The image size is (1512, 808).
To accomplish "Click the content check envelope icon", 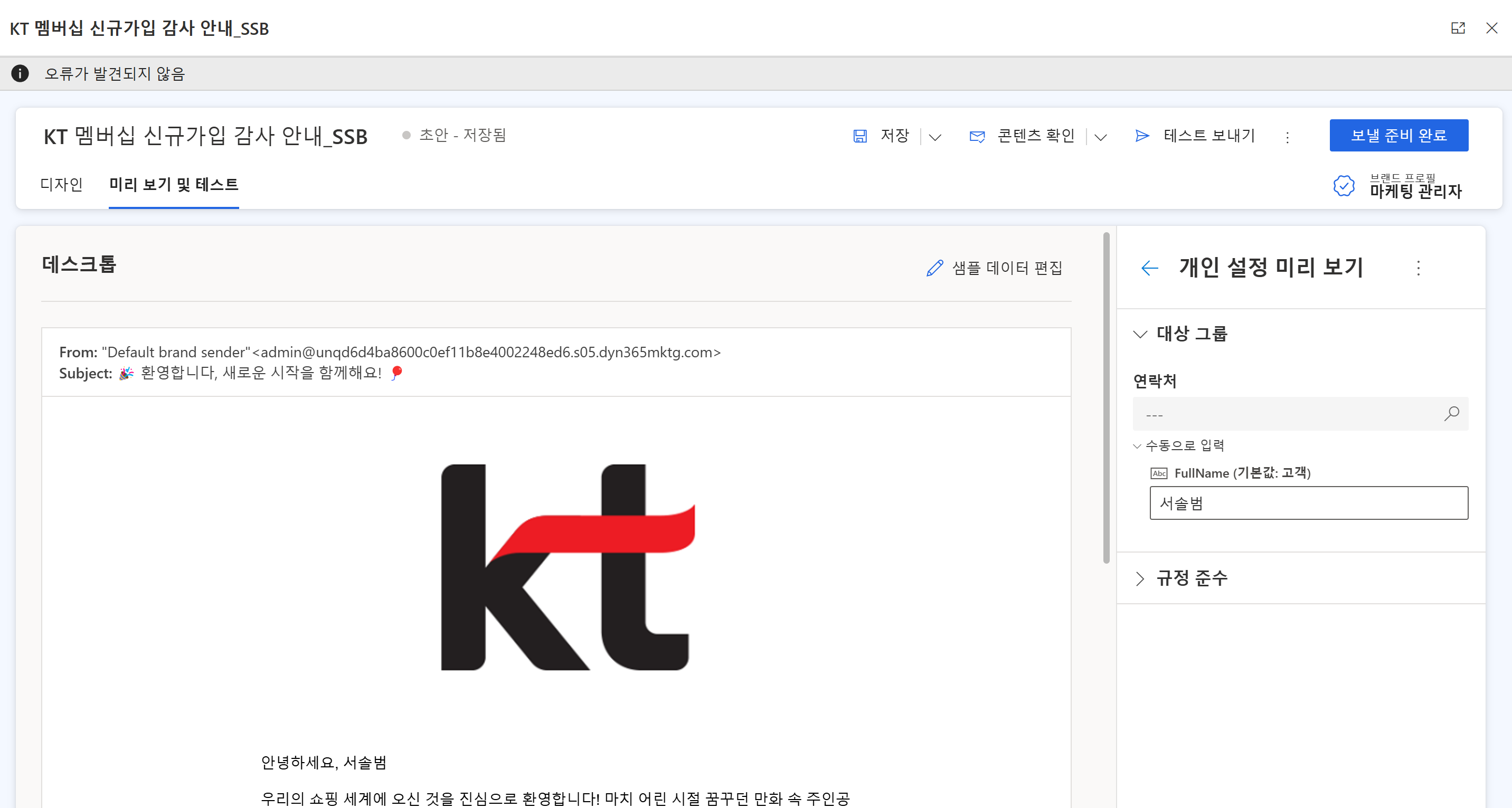I will 977,136.
